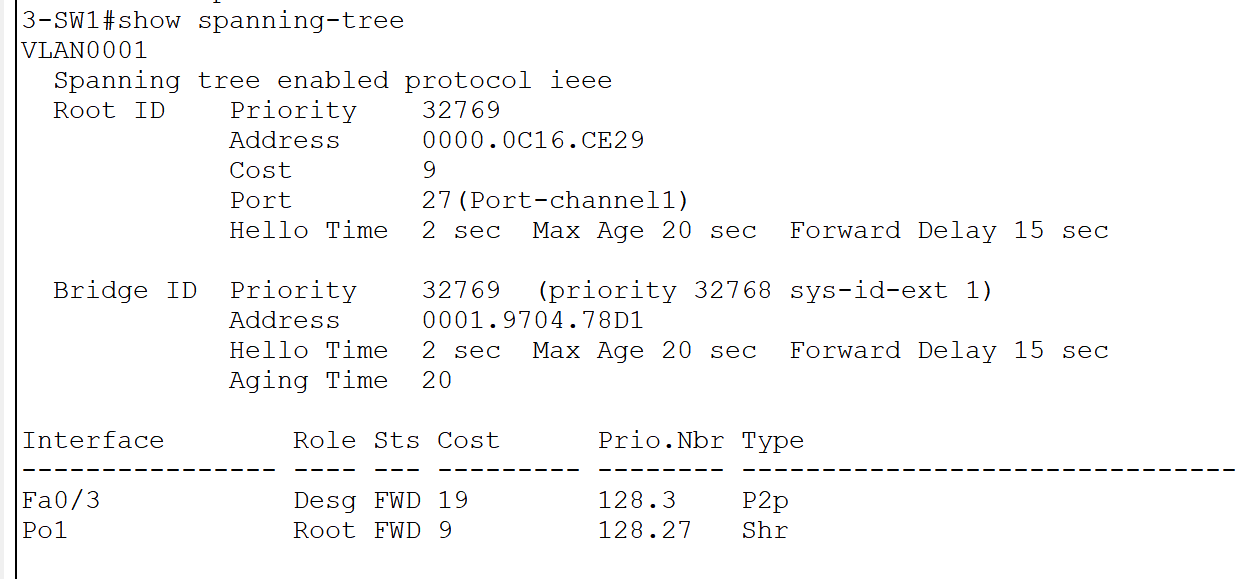This screenshot has height=579, width=1235.
Task: Select the Root ID priority value 32769
Action: [461, 110]
